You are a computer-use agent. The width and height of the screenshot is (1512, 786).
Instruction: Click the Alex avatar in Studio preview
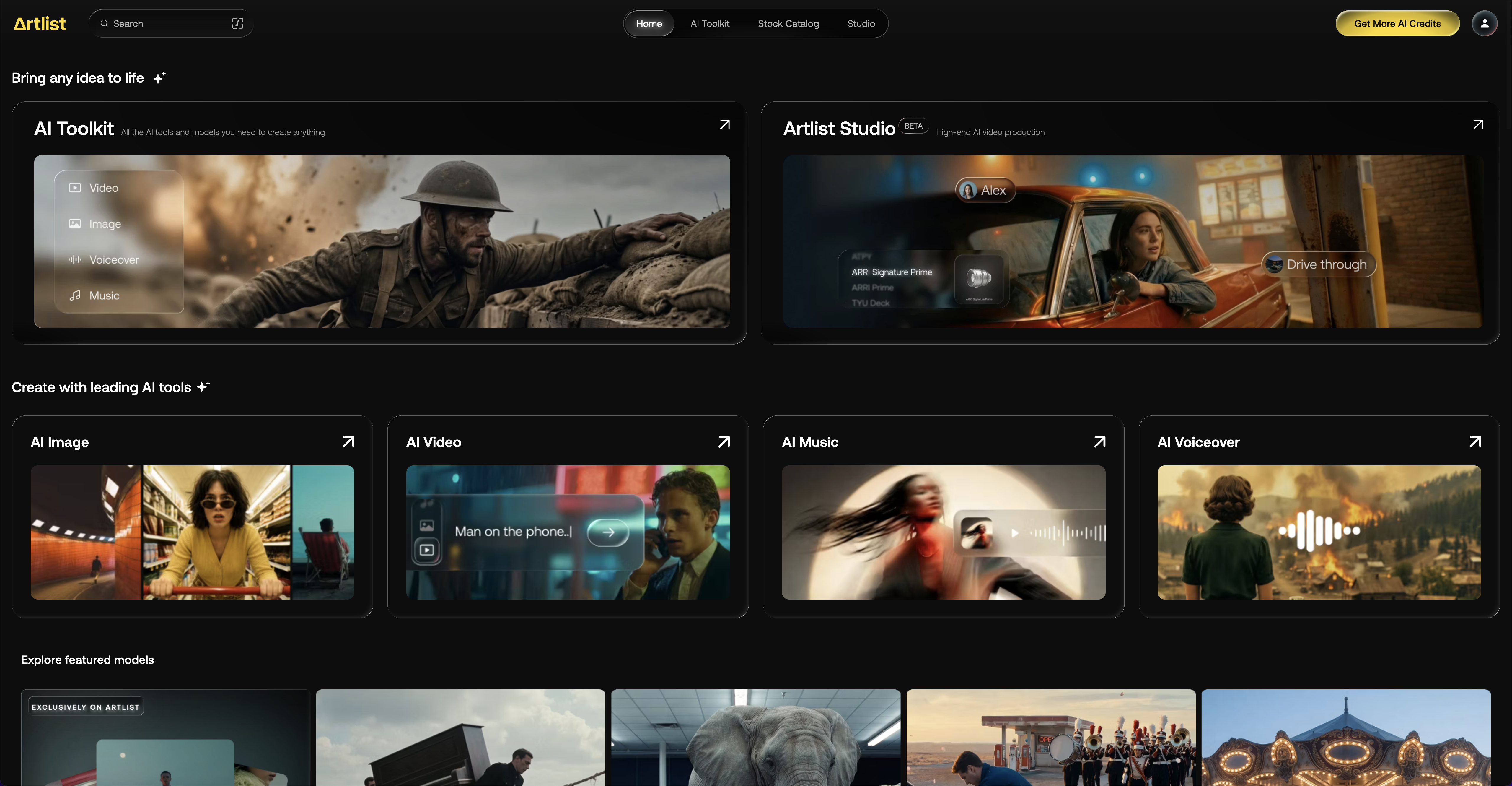[x=968, y=190]
